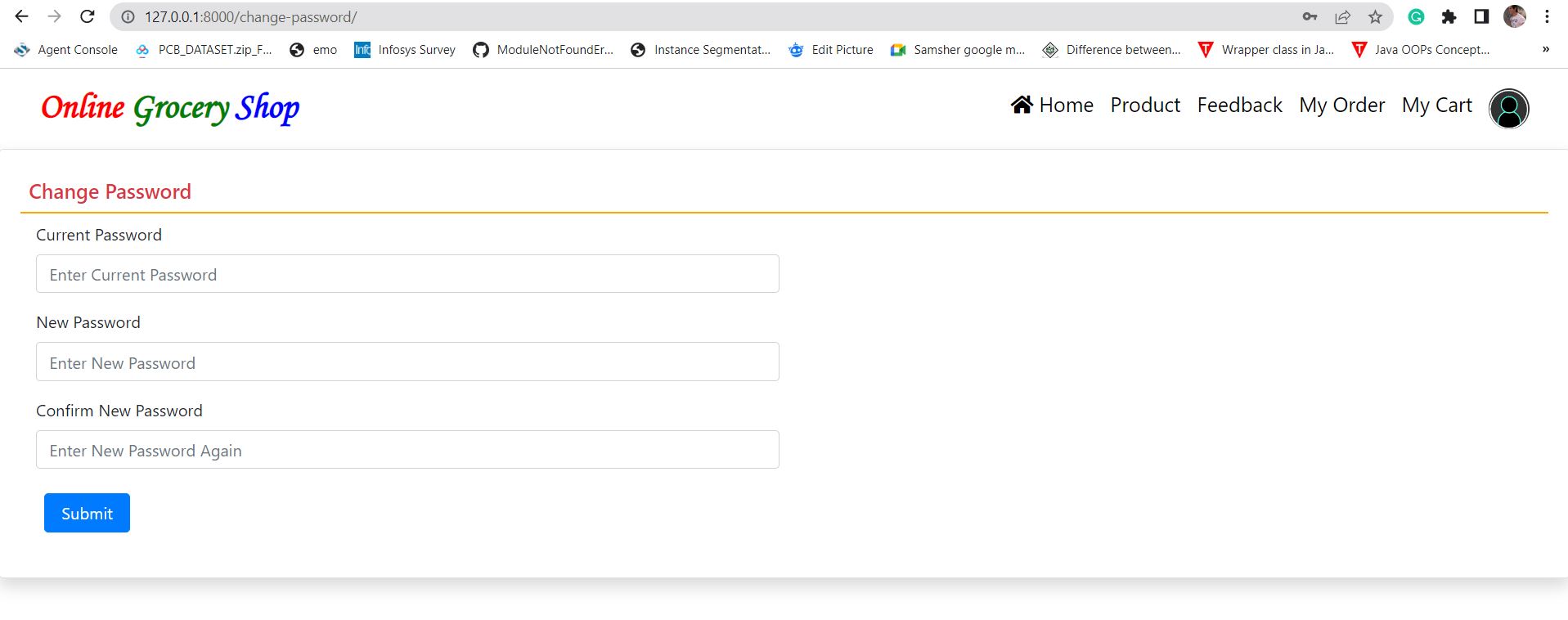The image size is (1568, 620).
Task: Open the My Cart link
Action: [x=1436, y=106]
